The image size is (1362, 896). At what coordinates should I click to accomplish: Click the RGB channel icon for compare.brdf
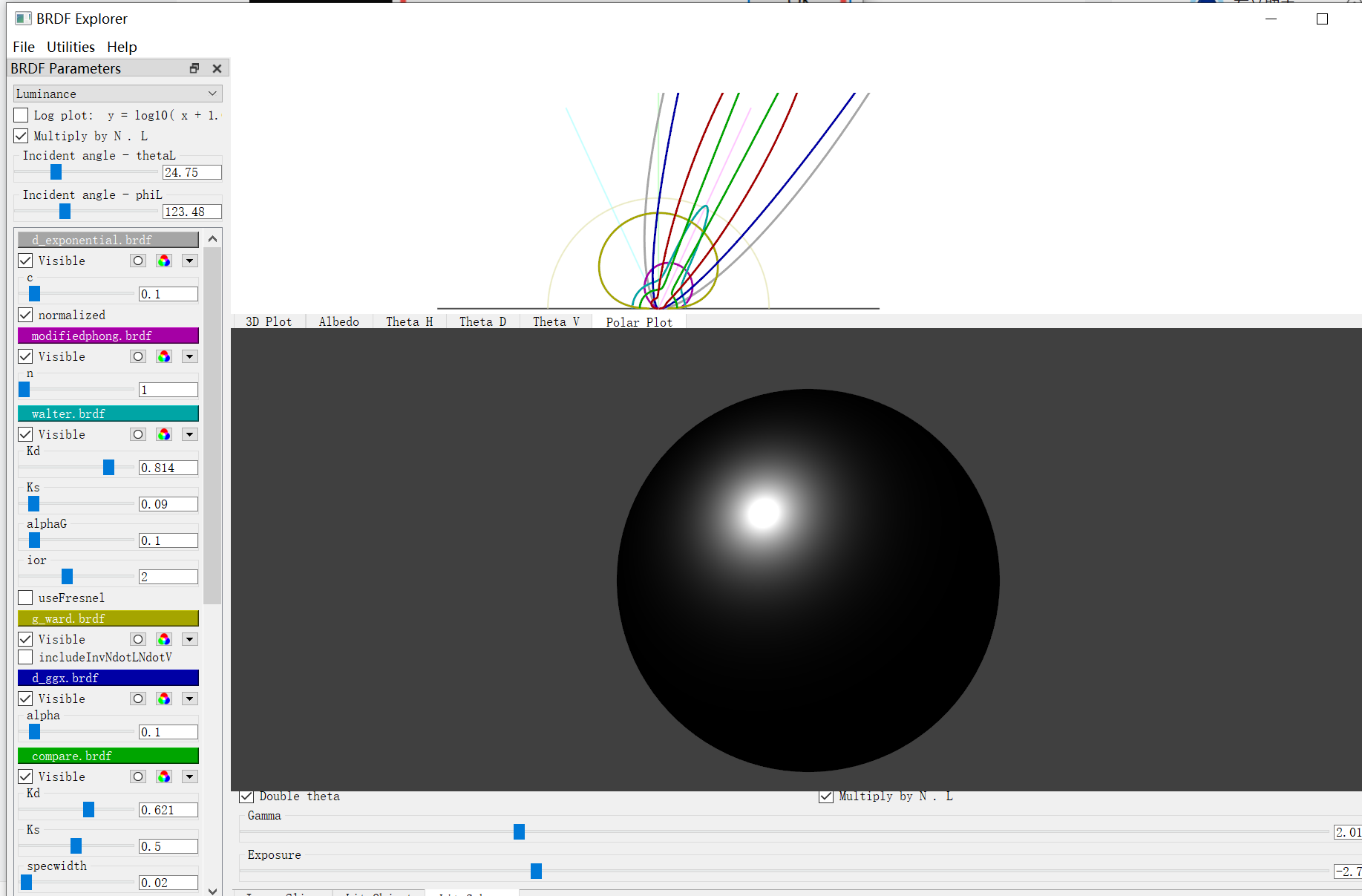click(x=164, y=776)
